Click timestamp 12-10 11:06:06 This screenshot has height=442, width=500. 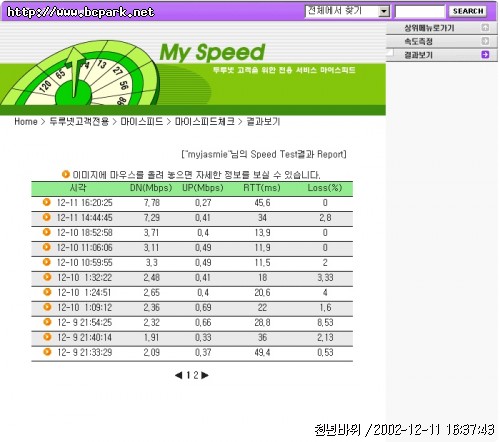[x=85, y=248]
